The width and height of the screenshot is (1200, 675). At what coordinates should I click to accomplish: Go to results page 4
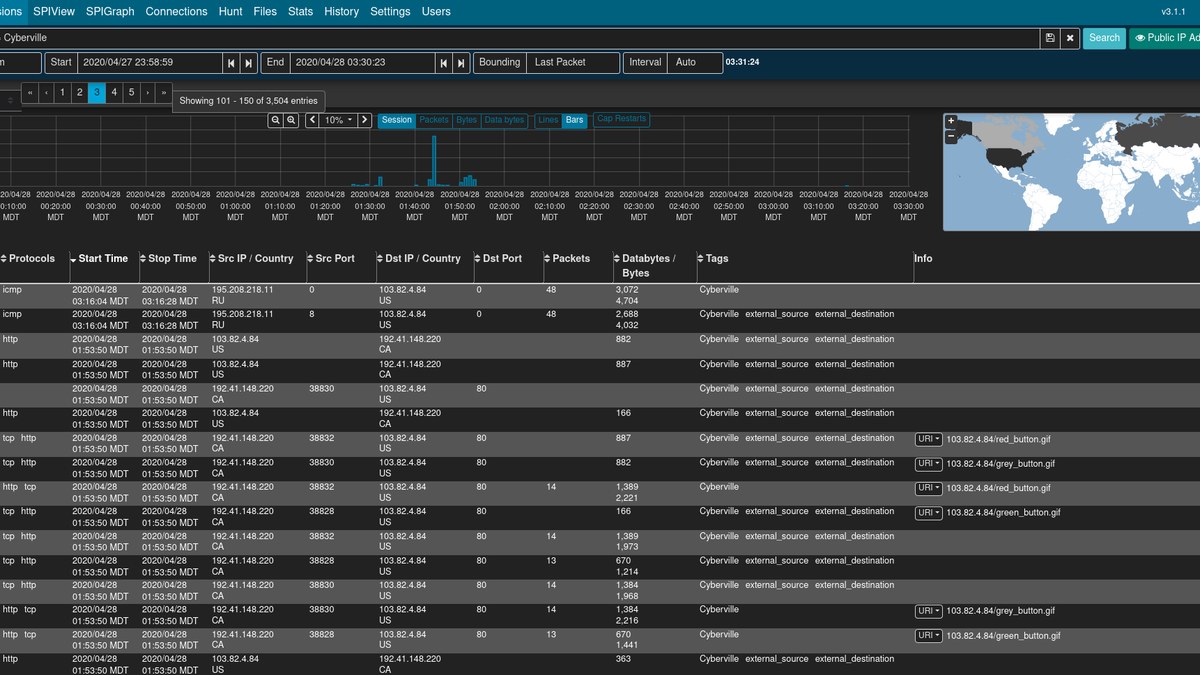tap(114, 93)
